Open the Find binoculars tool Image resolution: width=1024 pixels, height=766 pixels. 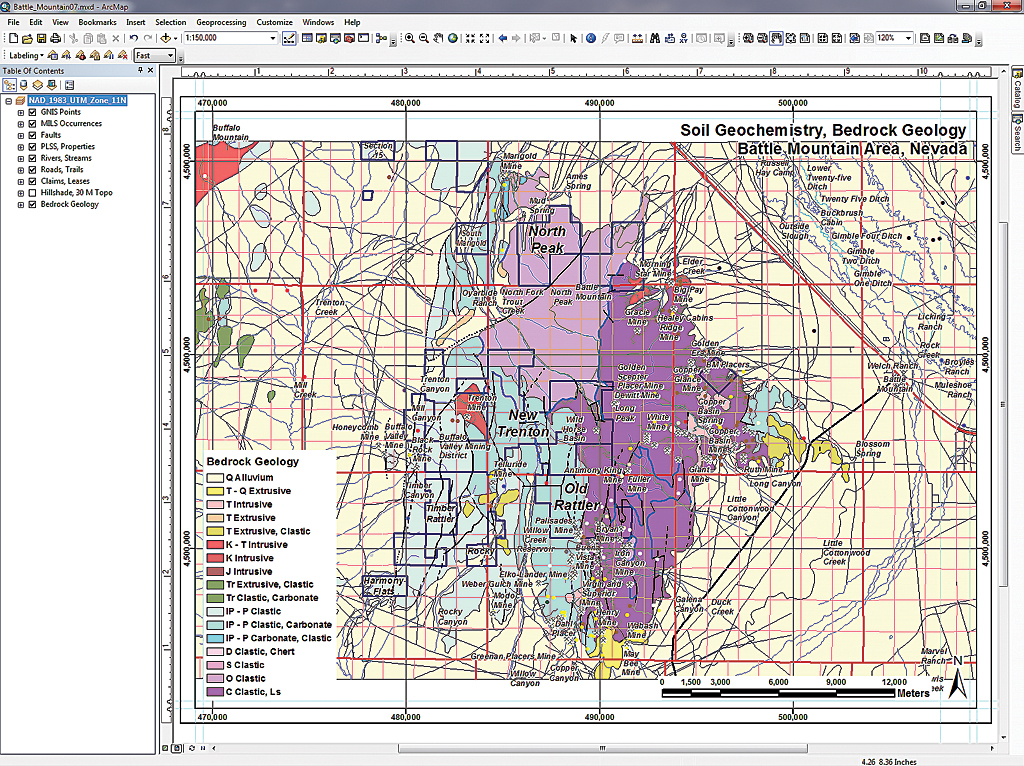pyautogui.click(x=655, y=39)
